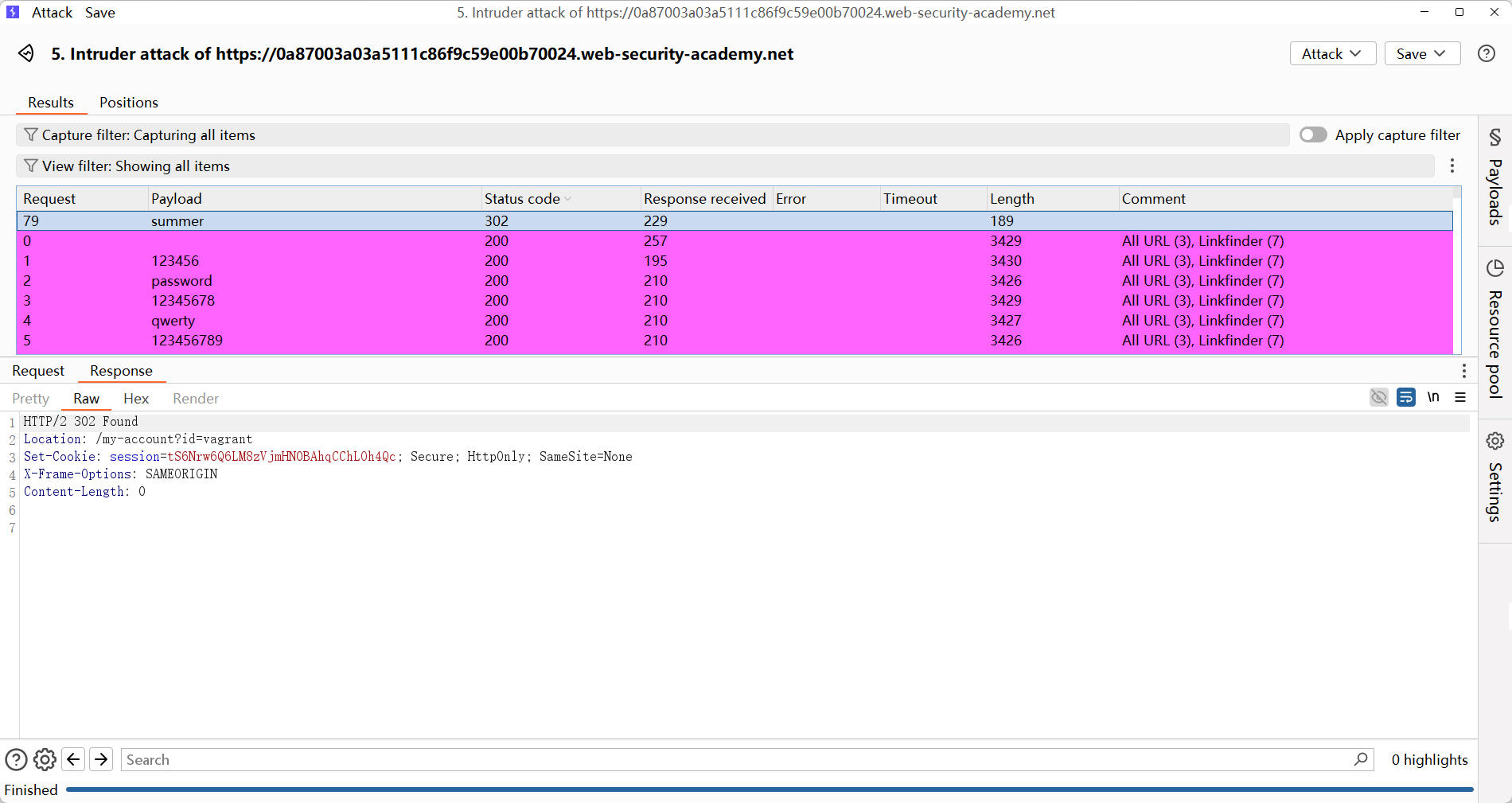
Task: Click the search settings gear icon
Action: [x=45, y=760]
